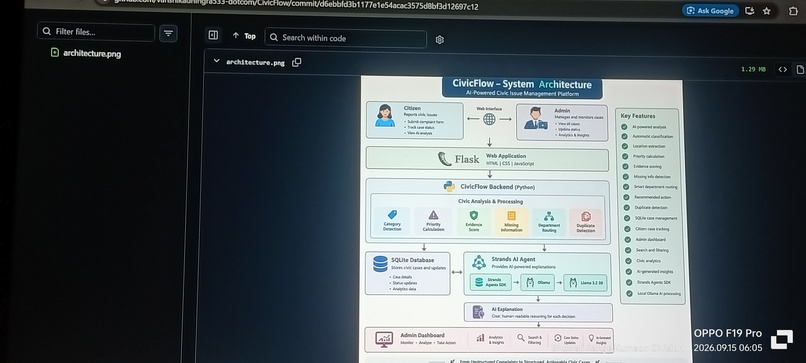Jump to Top of the diff
This screenshot has width=806, height=363.
point(244,36)
